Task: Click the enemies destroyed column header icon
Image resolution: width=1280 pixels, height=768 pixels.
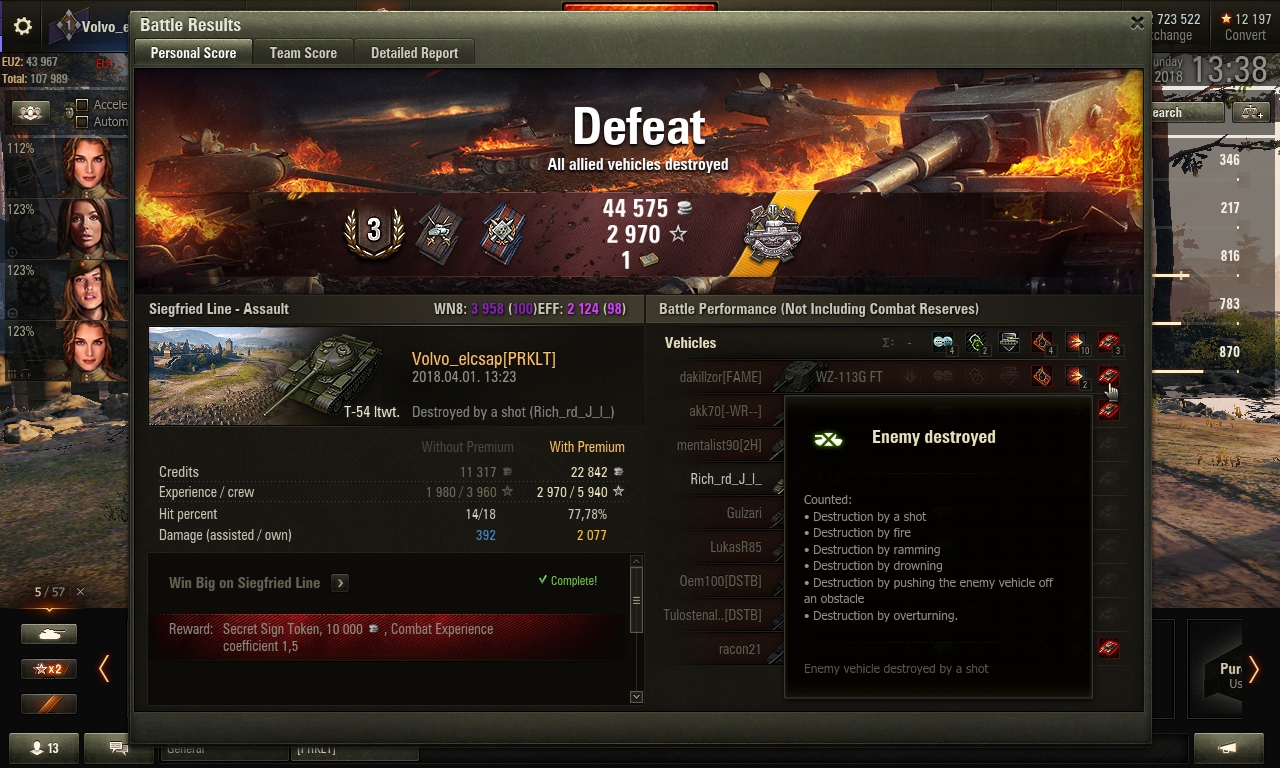Action: click(x=1108, y=343)
